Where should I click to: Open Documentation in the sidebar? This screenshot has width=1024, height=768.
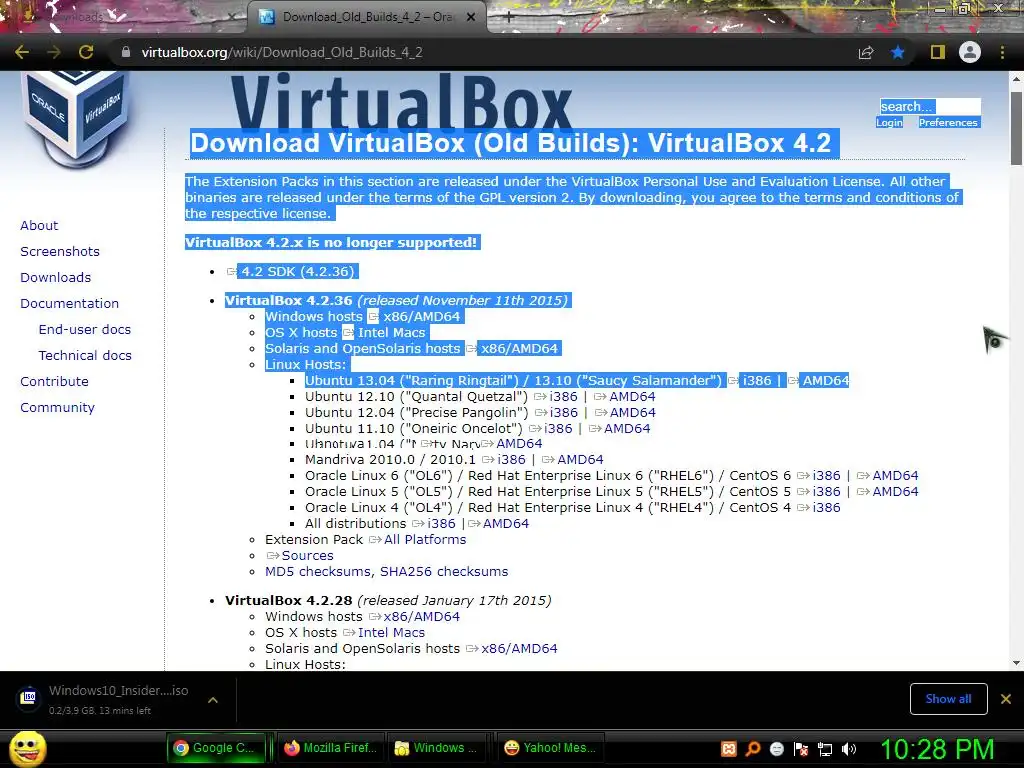click(69, 304)
